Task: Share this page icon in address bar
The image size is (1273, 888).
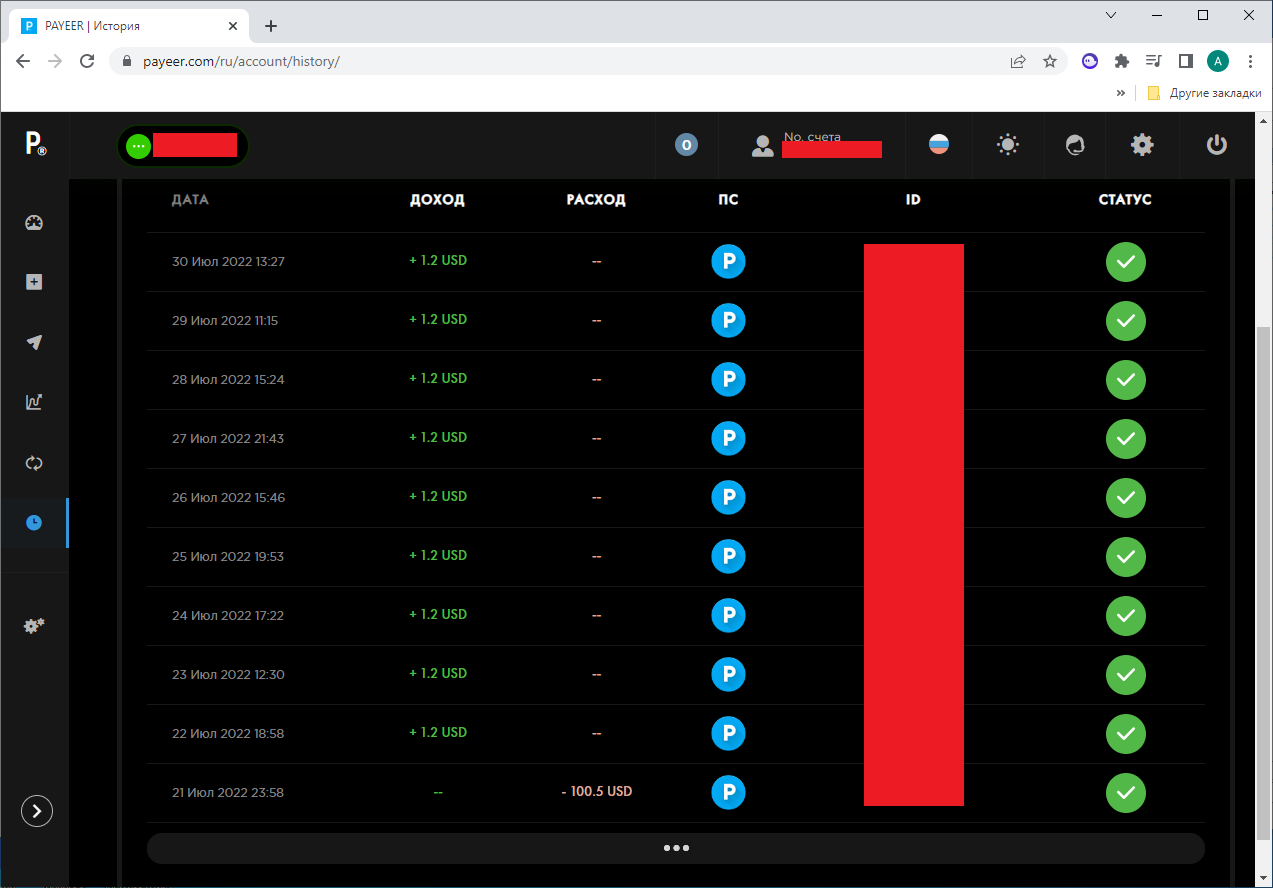Action: [x=1018, y=61]
